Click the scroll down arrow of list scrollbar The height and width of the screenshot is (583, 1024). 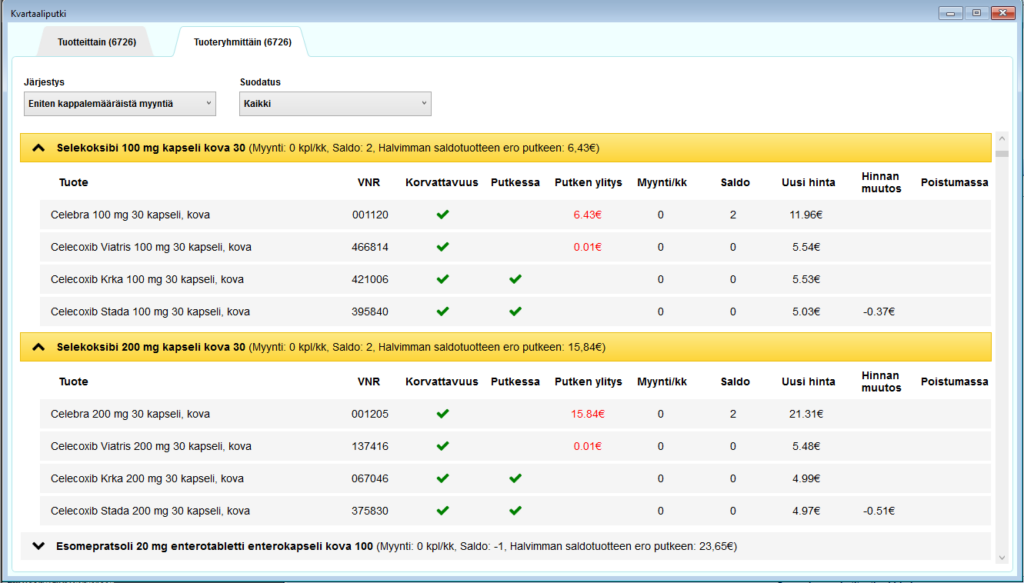pyautogui.click(x=1002, y=558)
